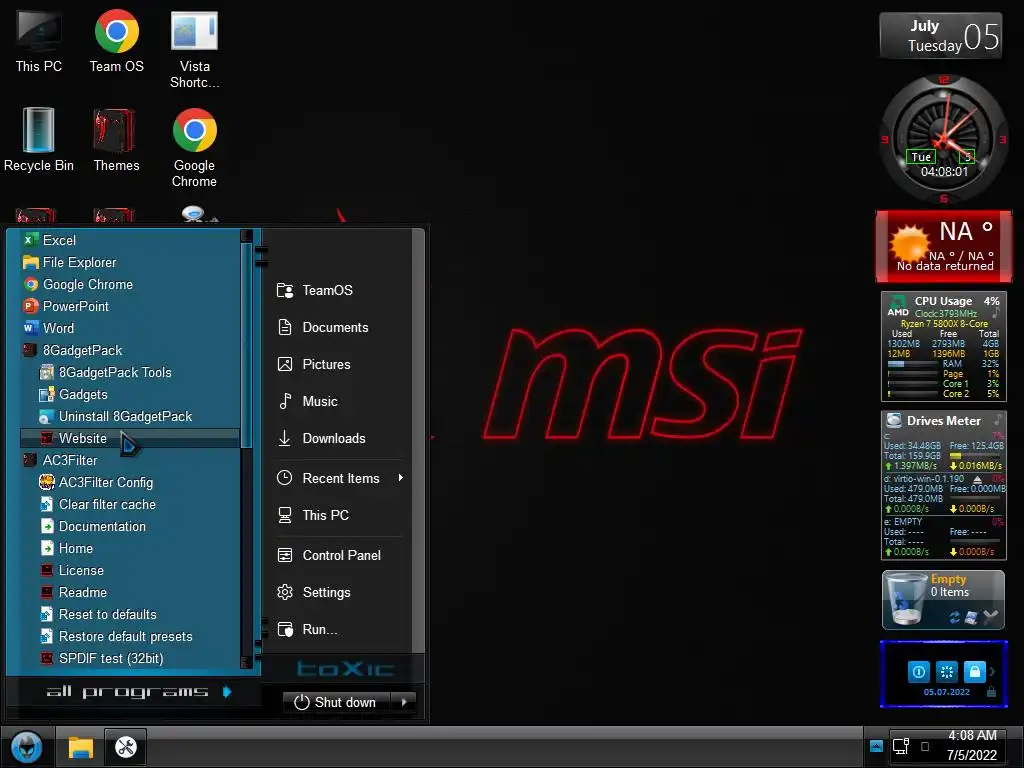Open the Team OS Chrome shortcut

pos(116,40)
